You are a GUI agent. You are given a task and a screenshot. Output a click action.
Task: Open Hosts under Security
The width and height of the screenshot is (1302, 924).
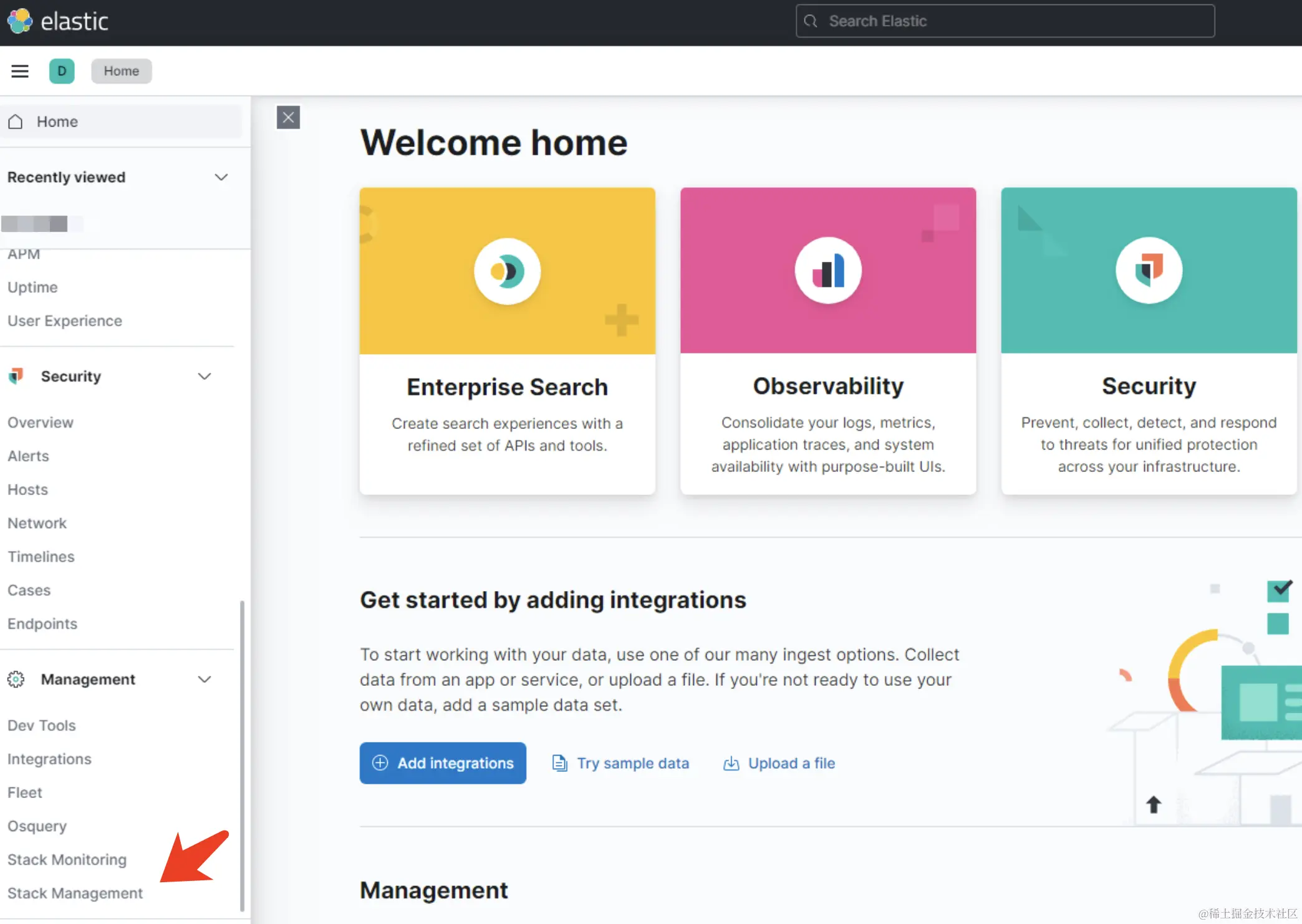(x=27, y=490)
